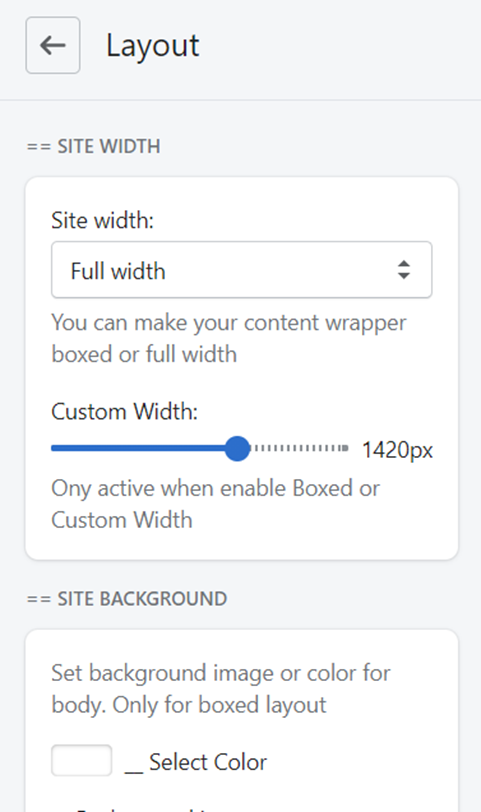Image resolution: width=481 pixels, height=812 pixels.
Task: Click the Layout panel title
Action: pyautogui.click(x=152, y=46)
